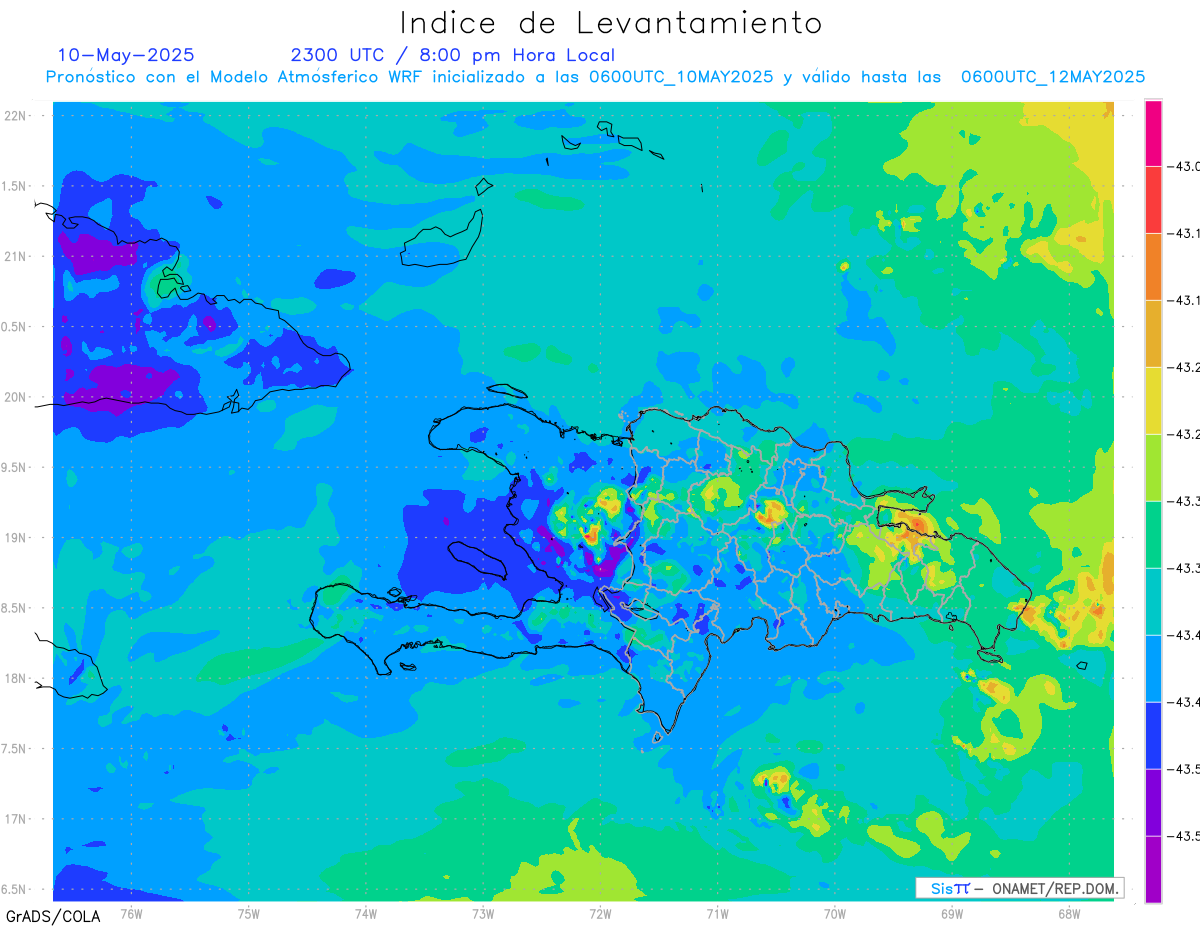Click the 19N latitude label

(x=16, y=537)
